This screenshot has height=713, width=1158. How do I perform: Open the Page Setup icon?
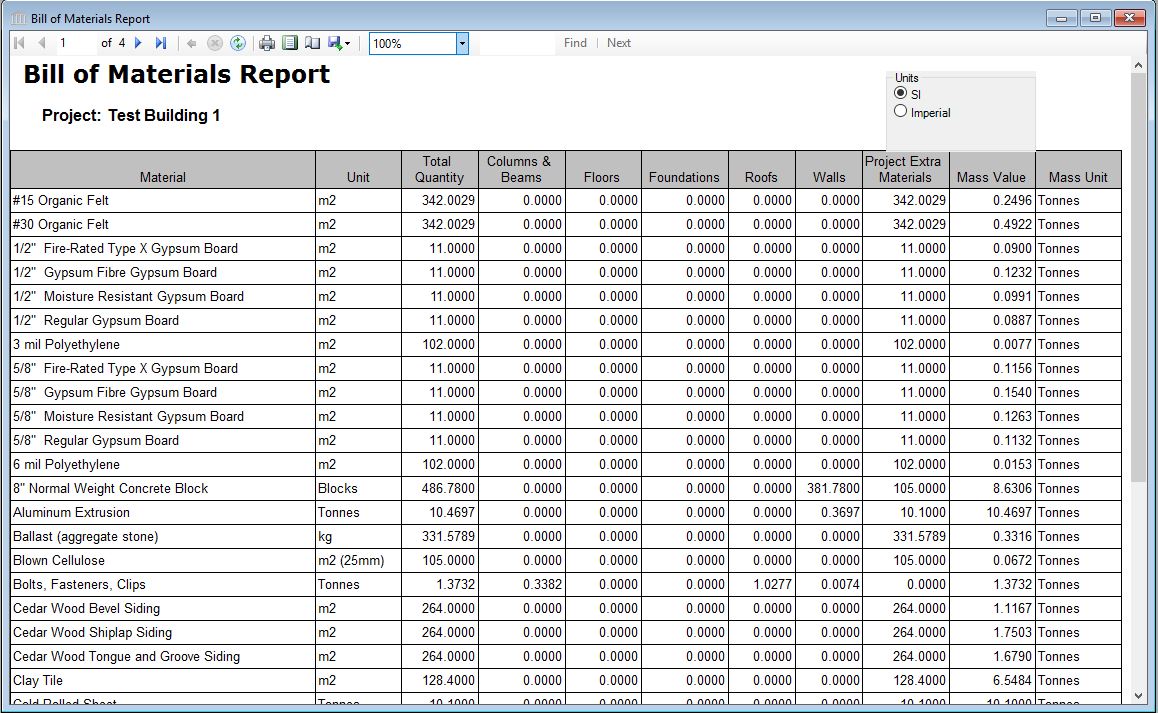[311, 42]
